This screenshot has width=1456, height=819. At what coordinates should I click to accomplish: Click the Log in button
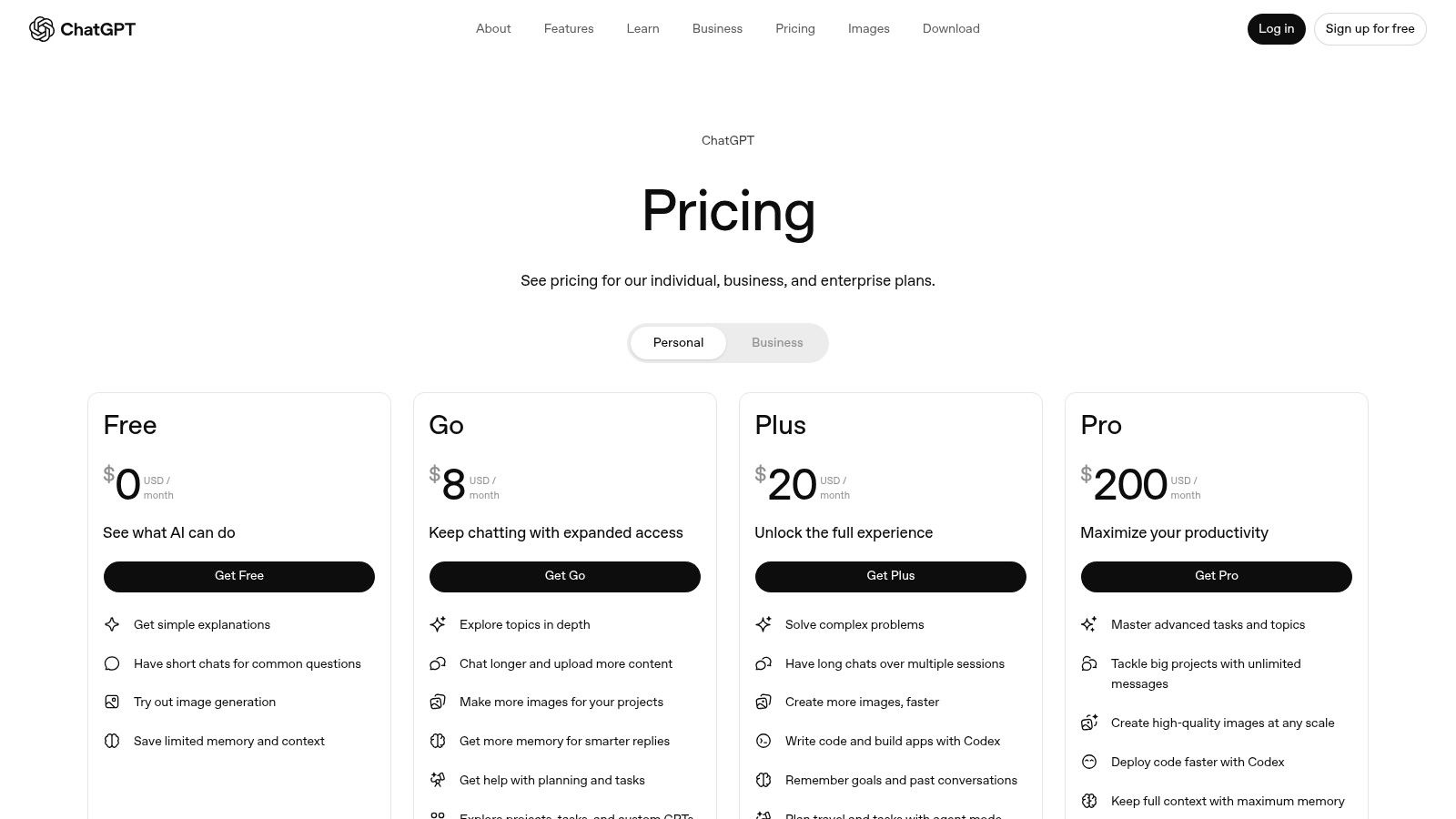[x=1276, y=28]
